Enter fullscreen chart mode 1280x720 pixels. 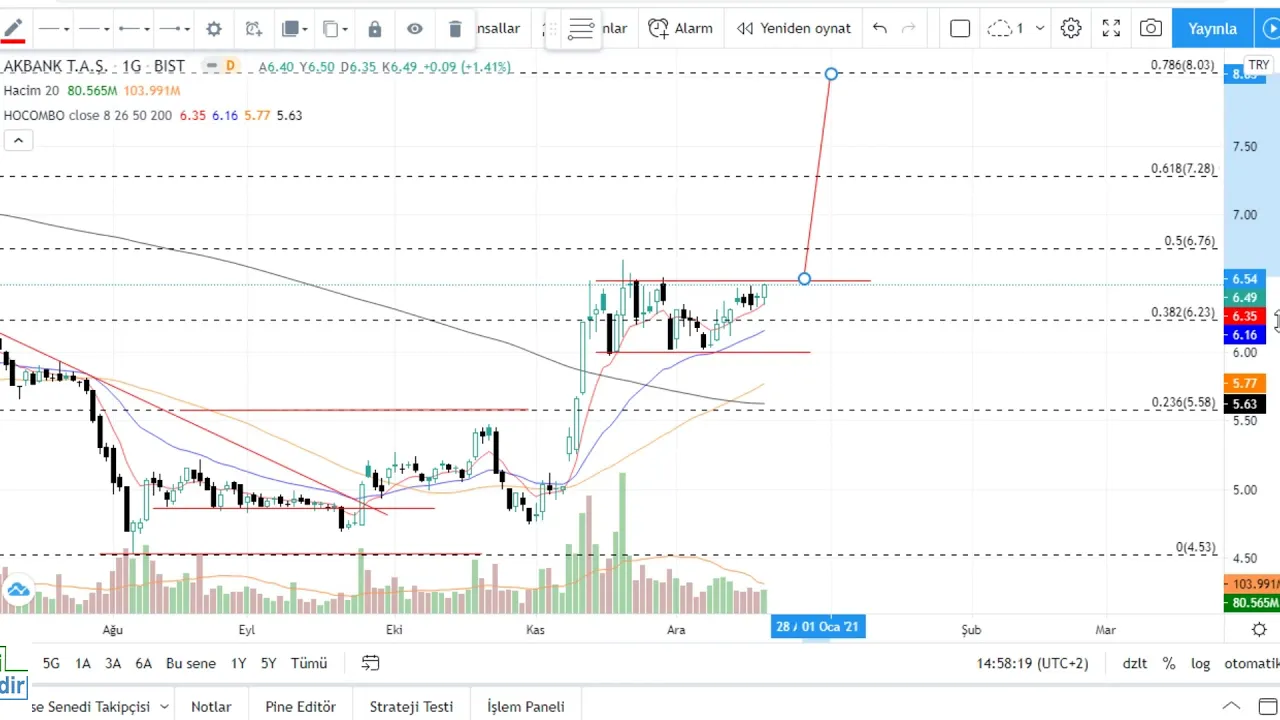click(1111, 28)
